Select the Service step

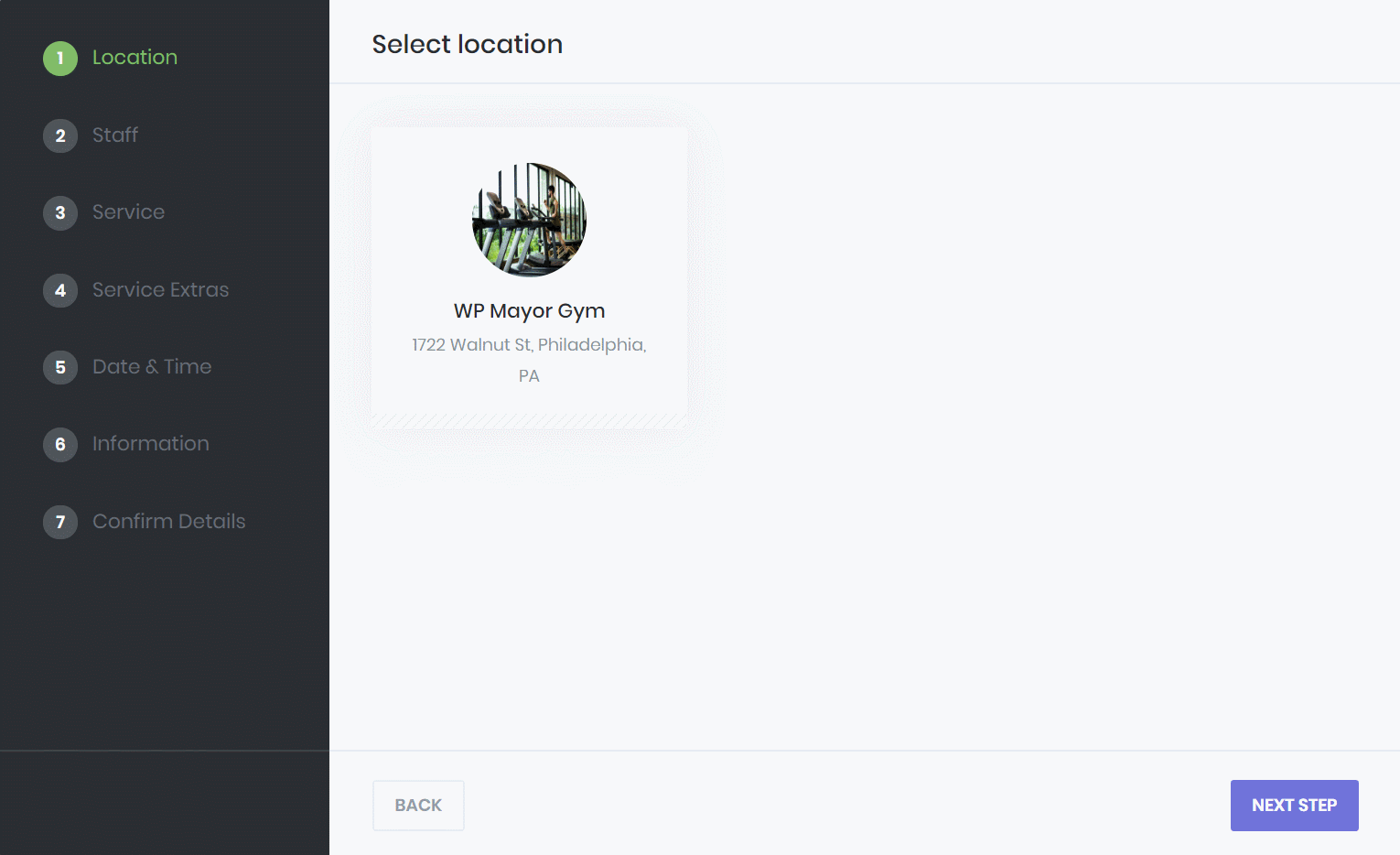click(x=128, y=211)
